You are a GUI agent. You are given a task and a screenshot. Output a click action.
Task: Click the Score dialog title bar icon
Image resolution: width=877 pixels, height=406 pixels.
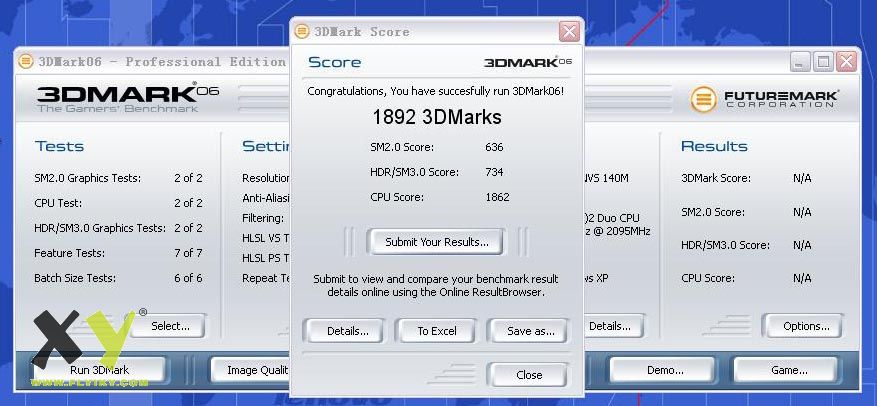[x=301, y=32]
